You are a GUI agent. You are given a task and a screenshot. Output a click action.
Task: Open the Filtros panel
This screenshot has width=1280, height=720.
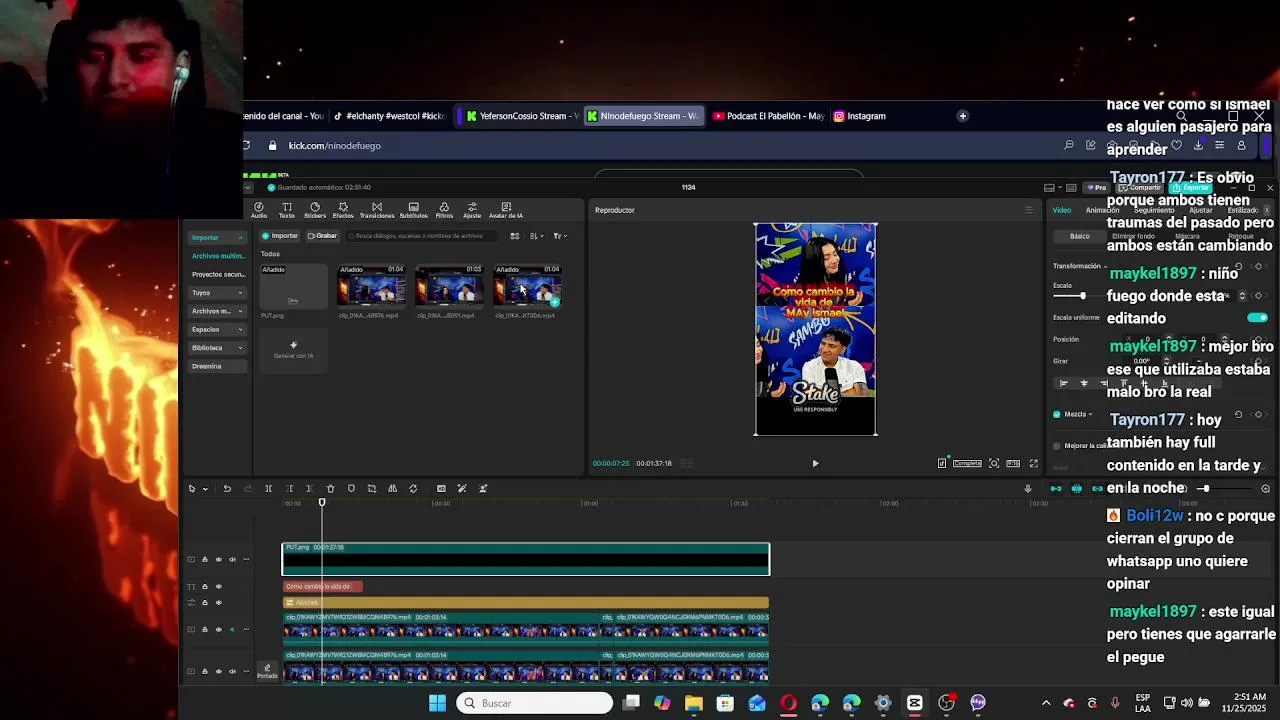click(444, 210)
